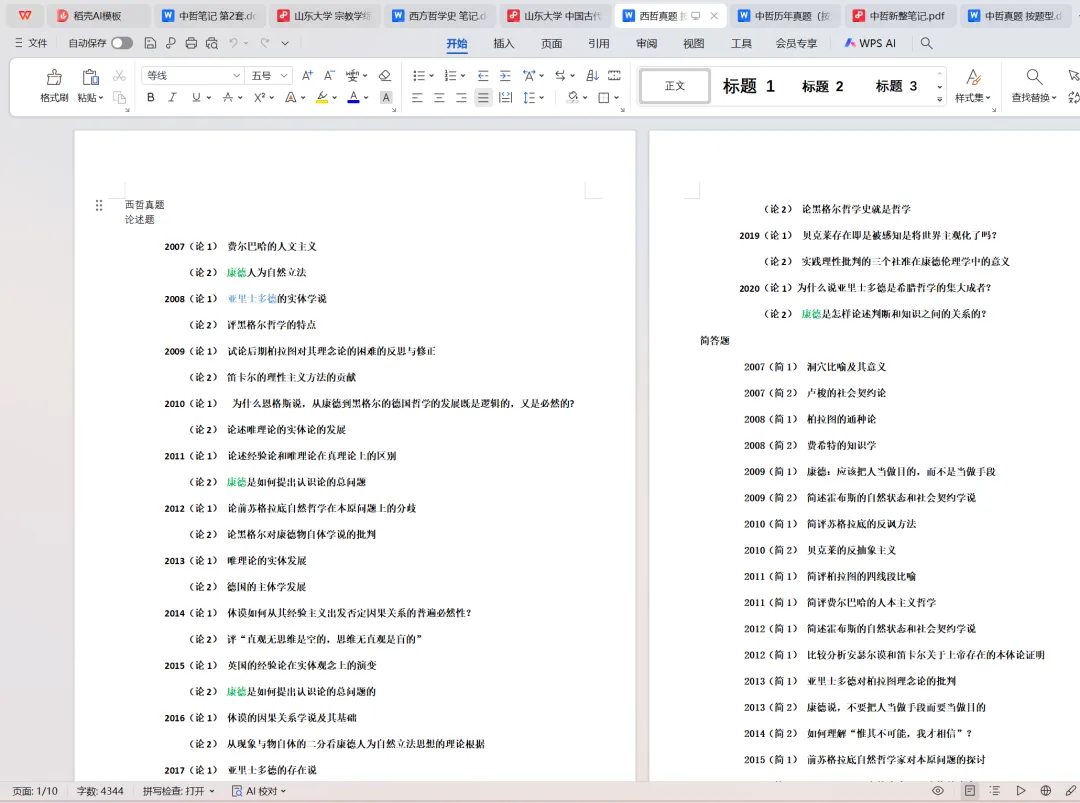The image size is (1080, 803).
Task: Select center alignment
Action: point(440,97)
